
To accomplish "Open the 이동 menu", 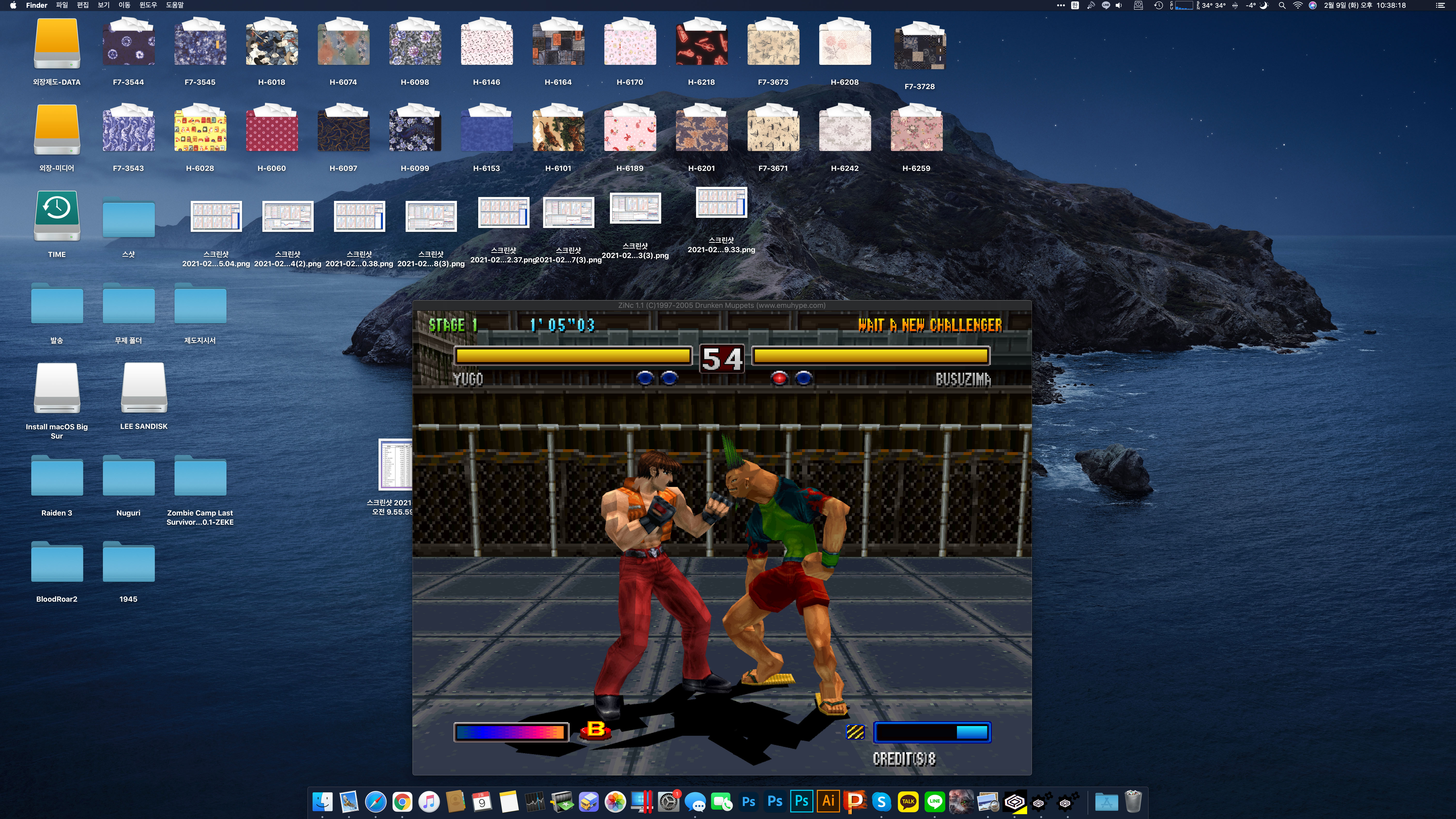I will coord(124,5).
